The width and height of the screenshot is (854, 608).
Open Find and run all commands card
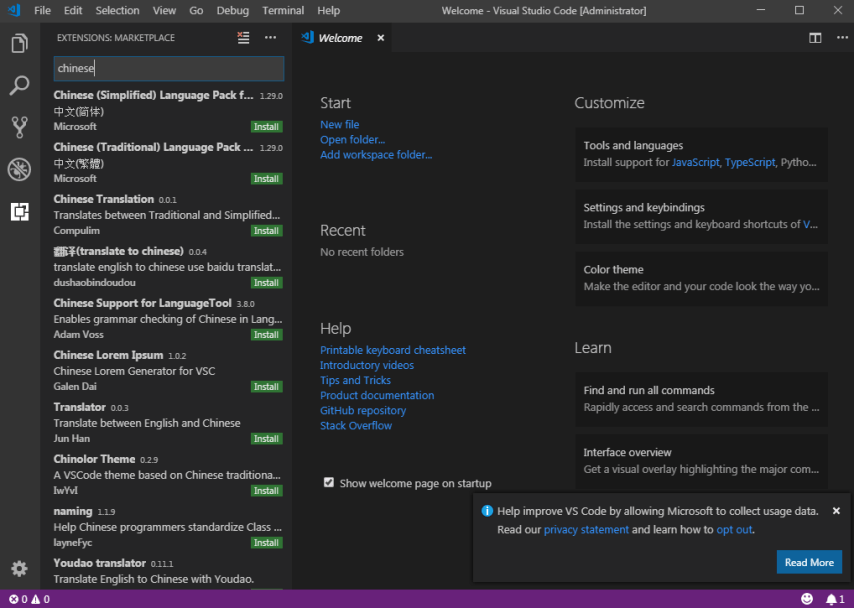coord(702,399)
